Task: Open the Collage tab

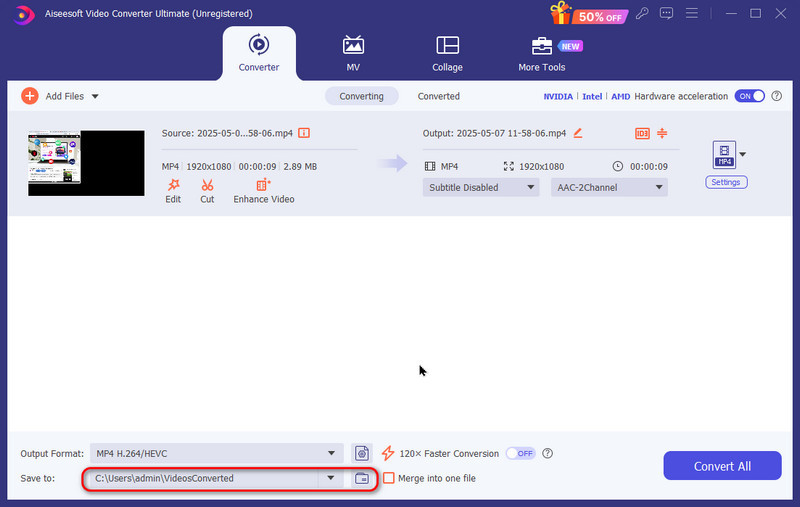Action: tap(447, 53)
